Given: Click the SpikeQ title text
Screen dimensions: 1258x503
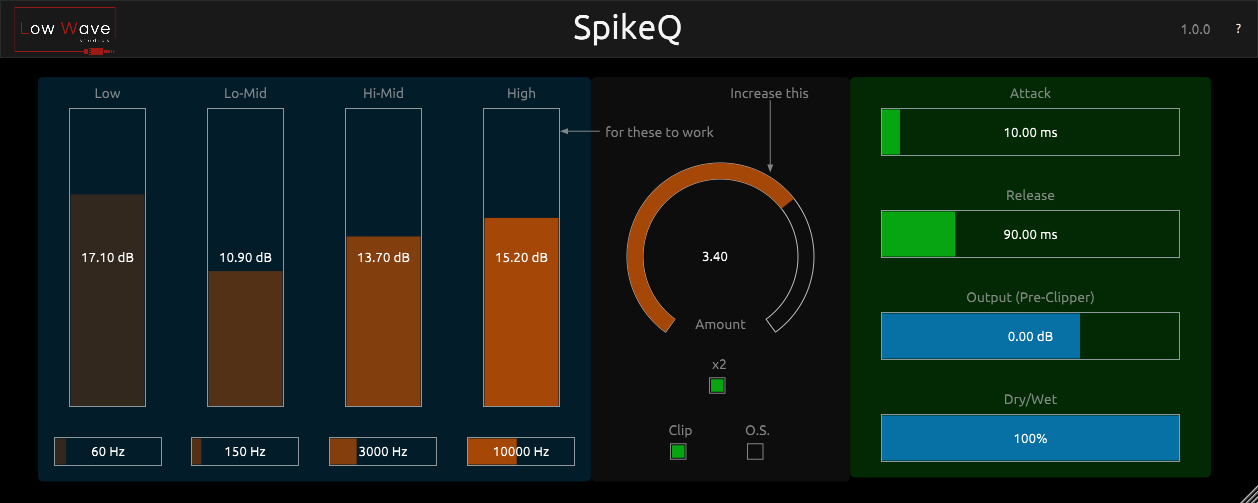Looking at the screenshot, I should pyautogui.click(x=628, y=29).
